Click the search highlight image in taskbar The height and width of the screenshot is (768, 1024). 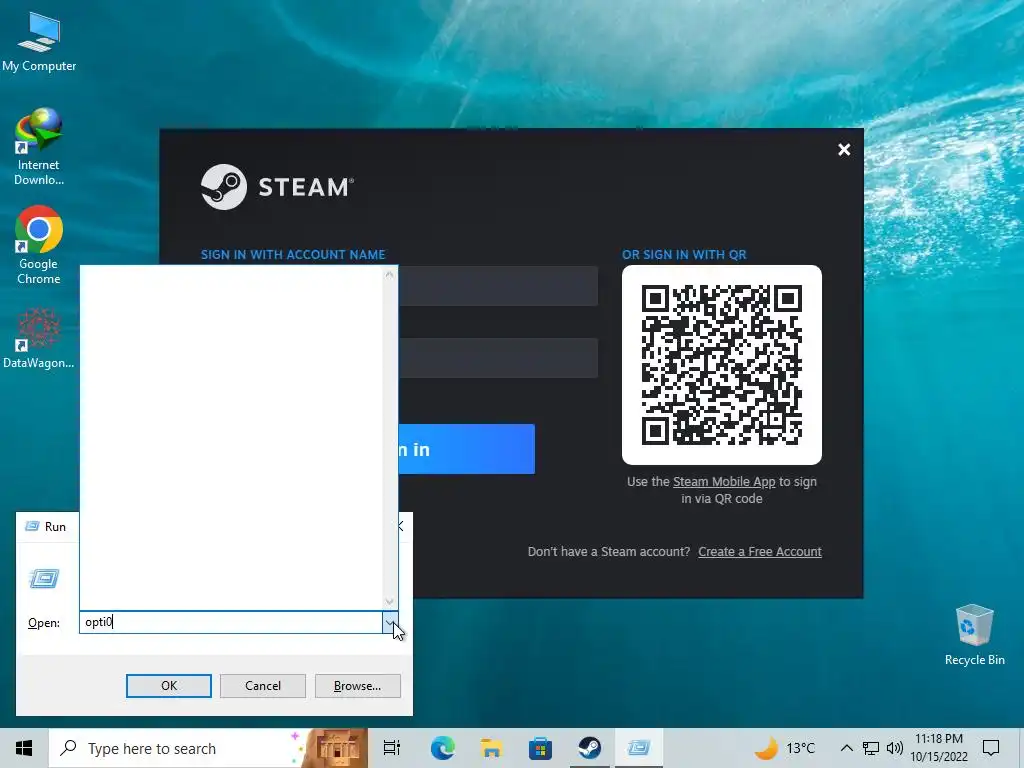[332, 748]
